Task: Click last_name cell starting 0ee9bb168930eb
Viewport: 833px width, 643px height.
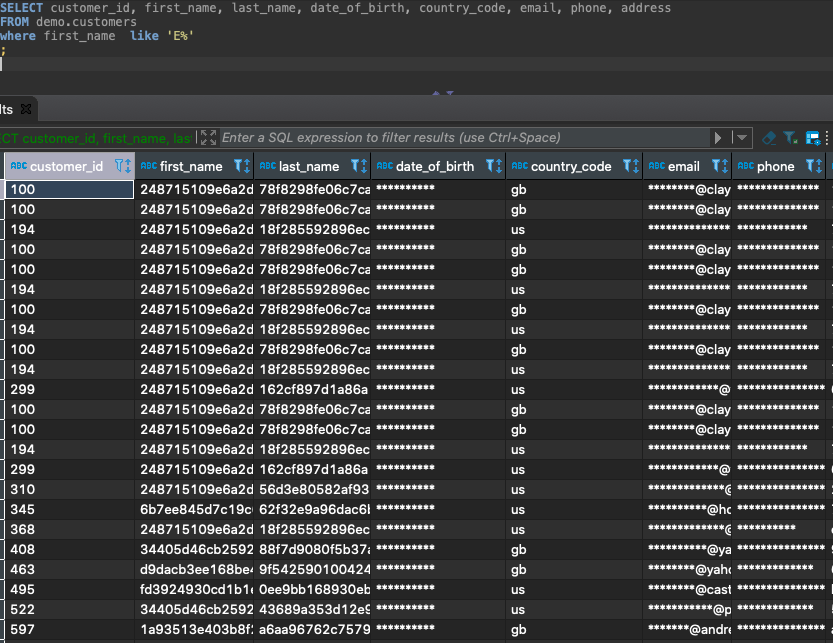Action: coord(312,589)
